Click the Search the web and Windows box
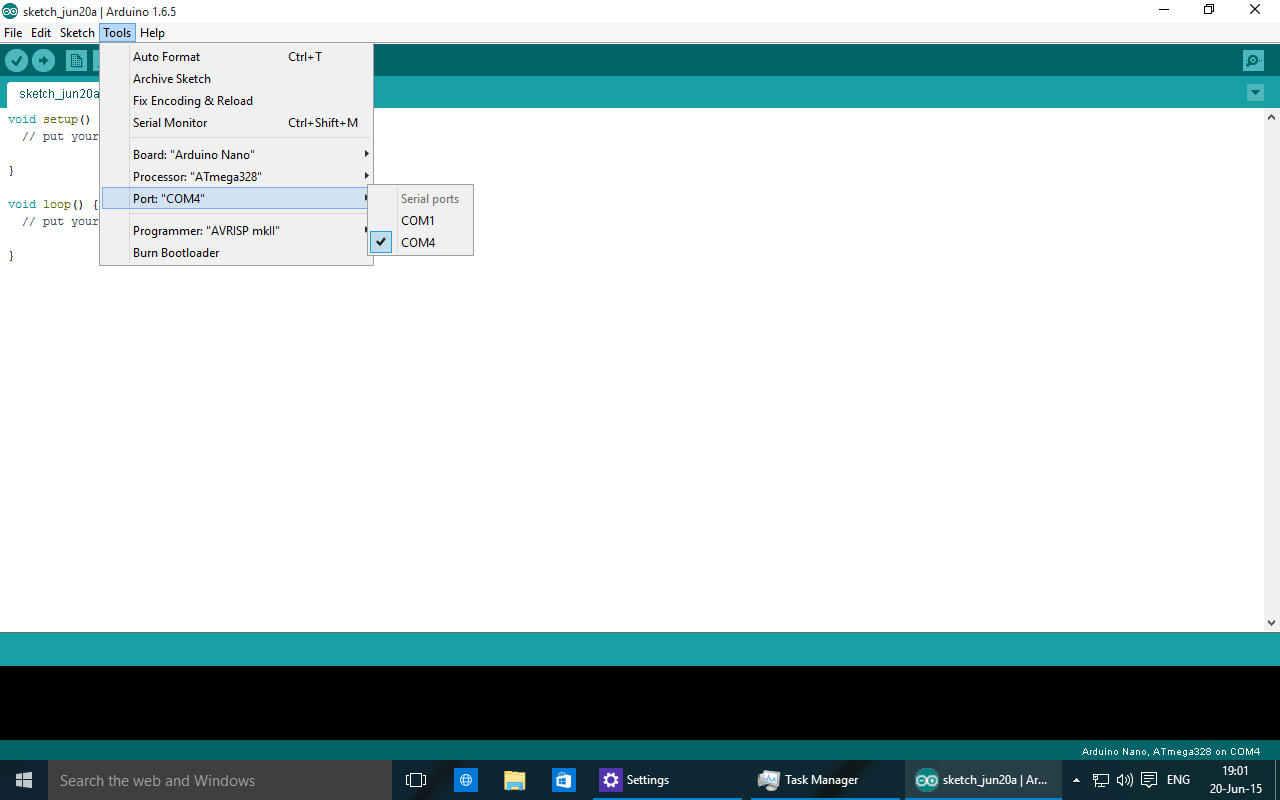The image size is (1280, 800). pos(220,780)
